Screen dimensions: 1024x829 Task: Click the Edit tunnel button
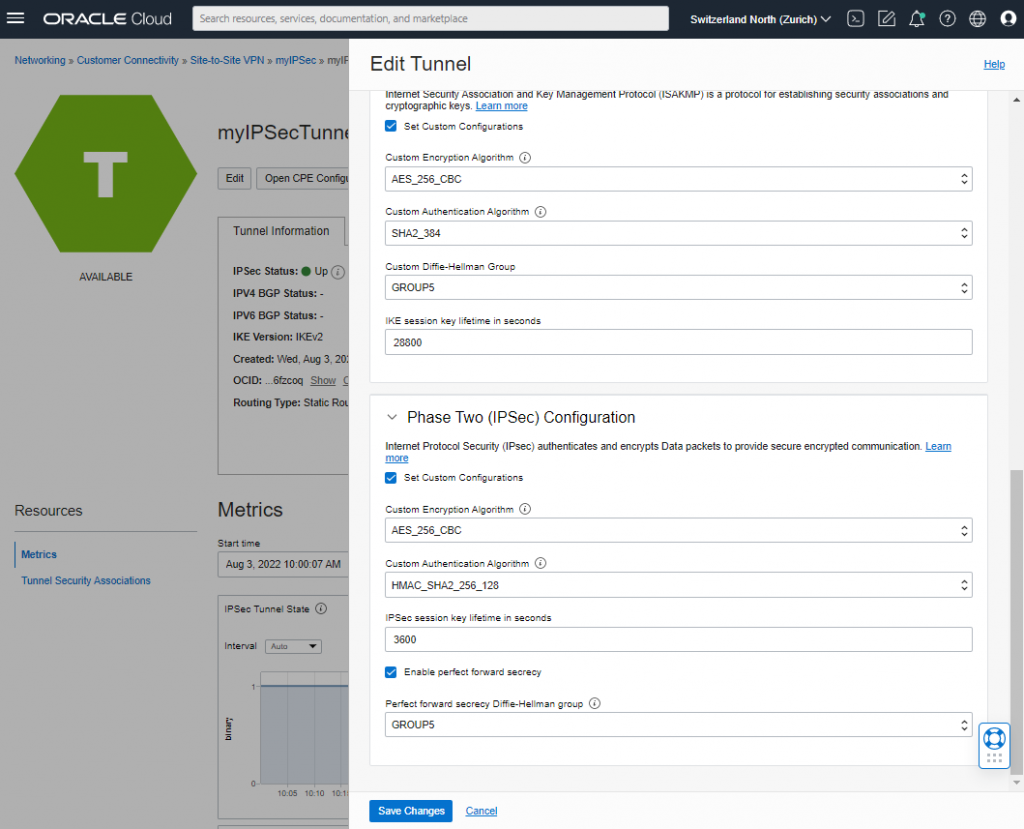(x=234, y=178)
